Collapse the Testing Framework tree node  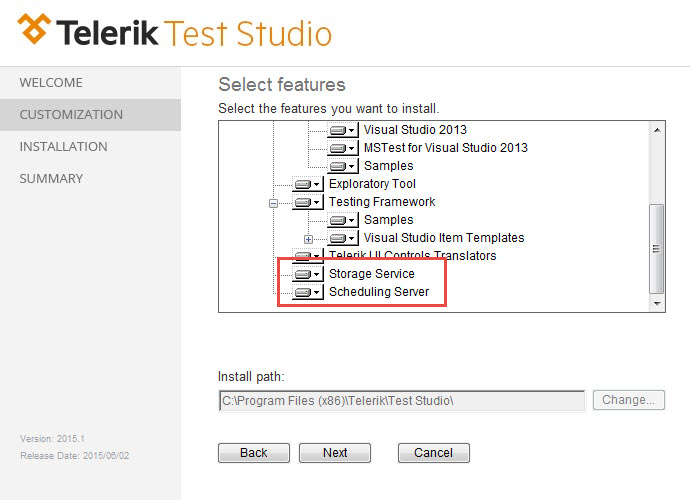273,203
